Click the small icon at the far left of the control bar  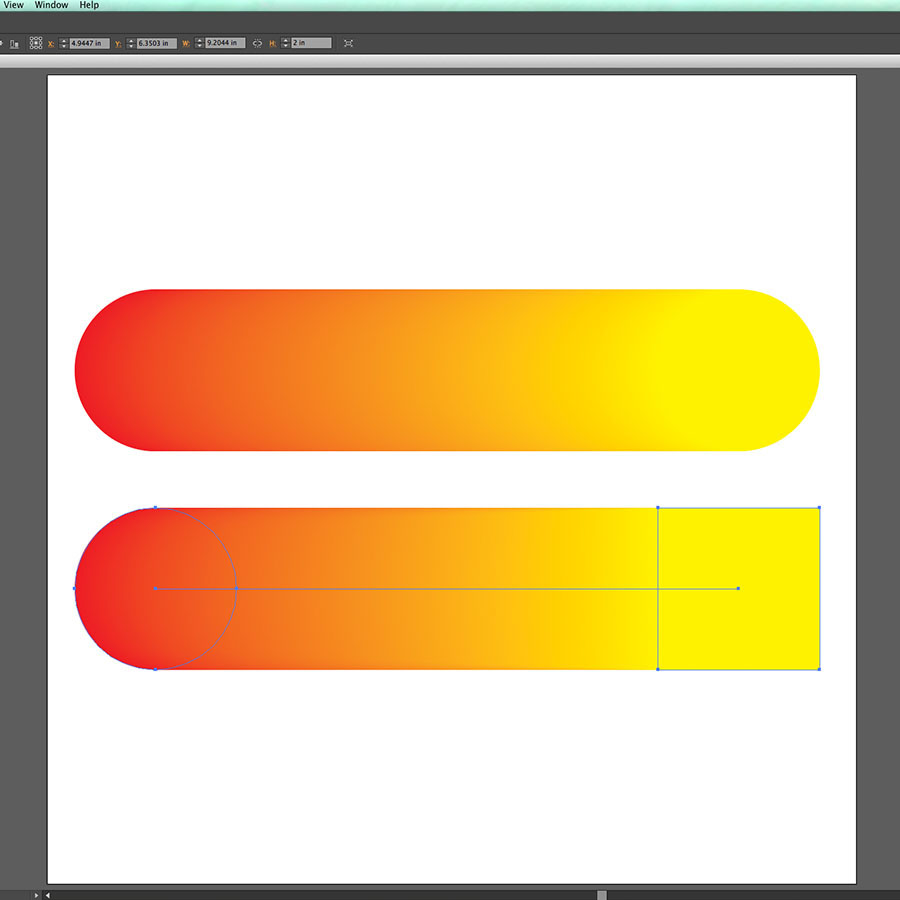3,43
